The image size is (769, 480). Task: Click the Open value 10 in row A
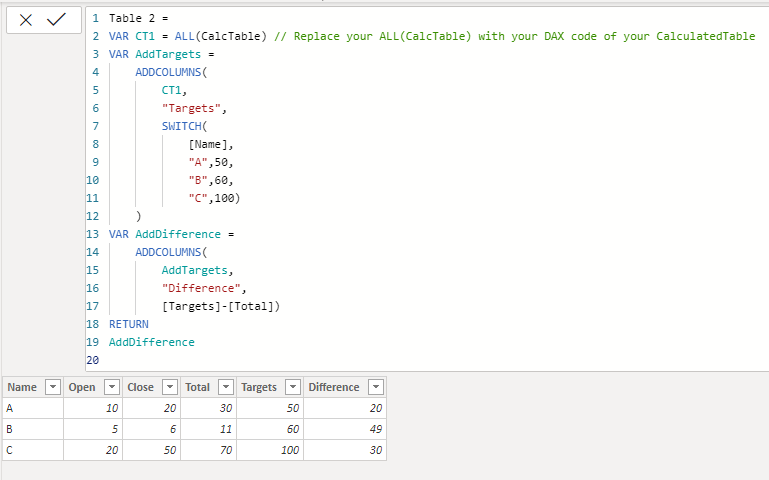tap(93, 408)
